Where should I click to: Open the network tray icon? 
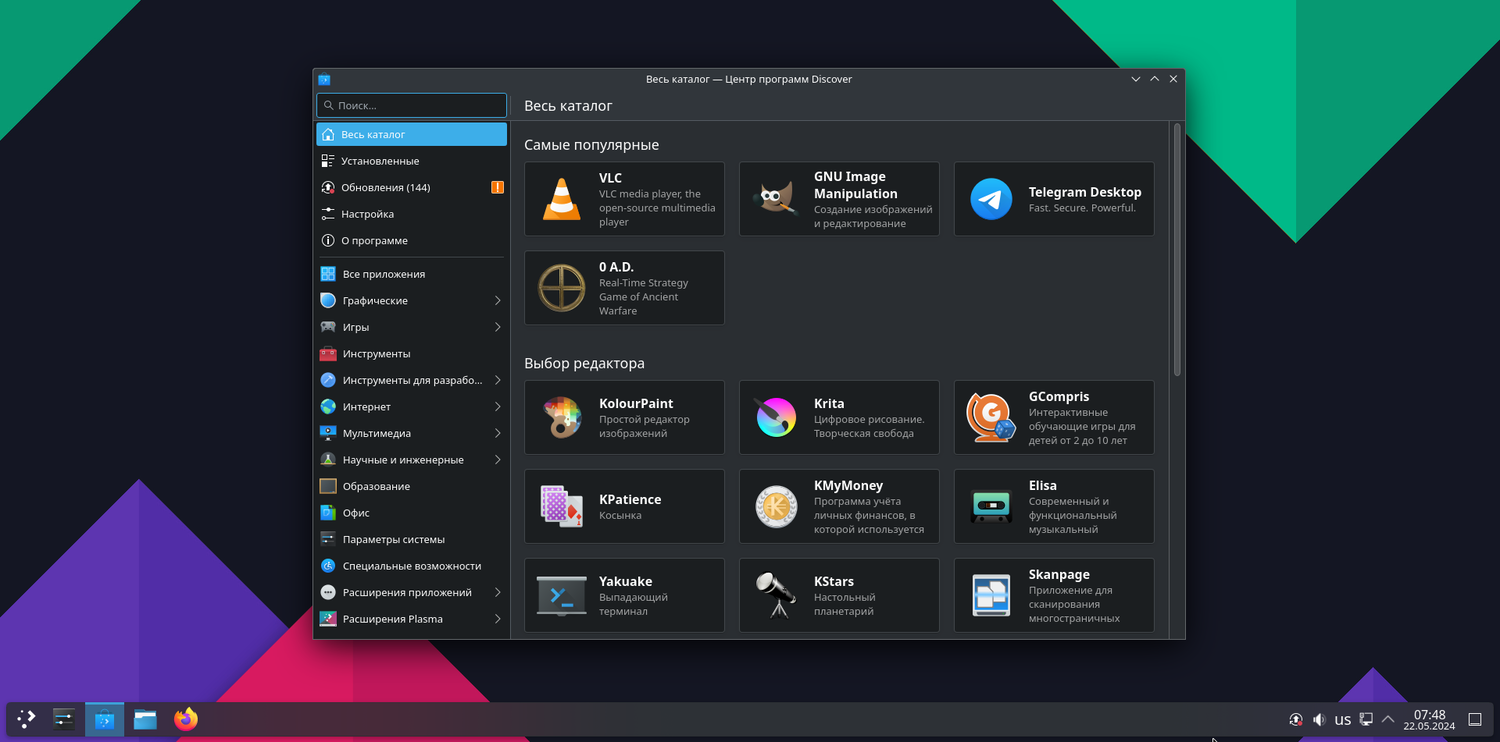pyautogui.click(x=1366, y=719)
